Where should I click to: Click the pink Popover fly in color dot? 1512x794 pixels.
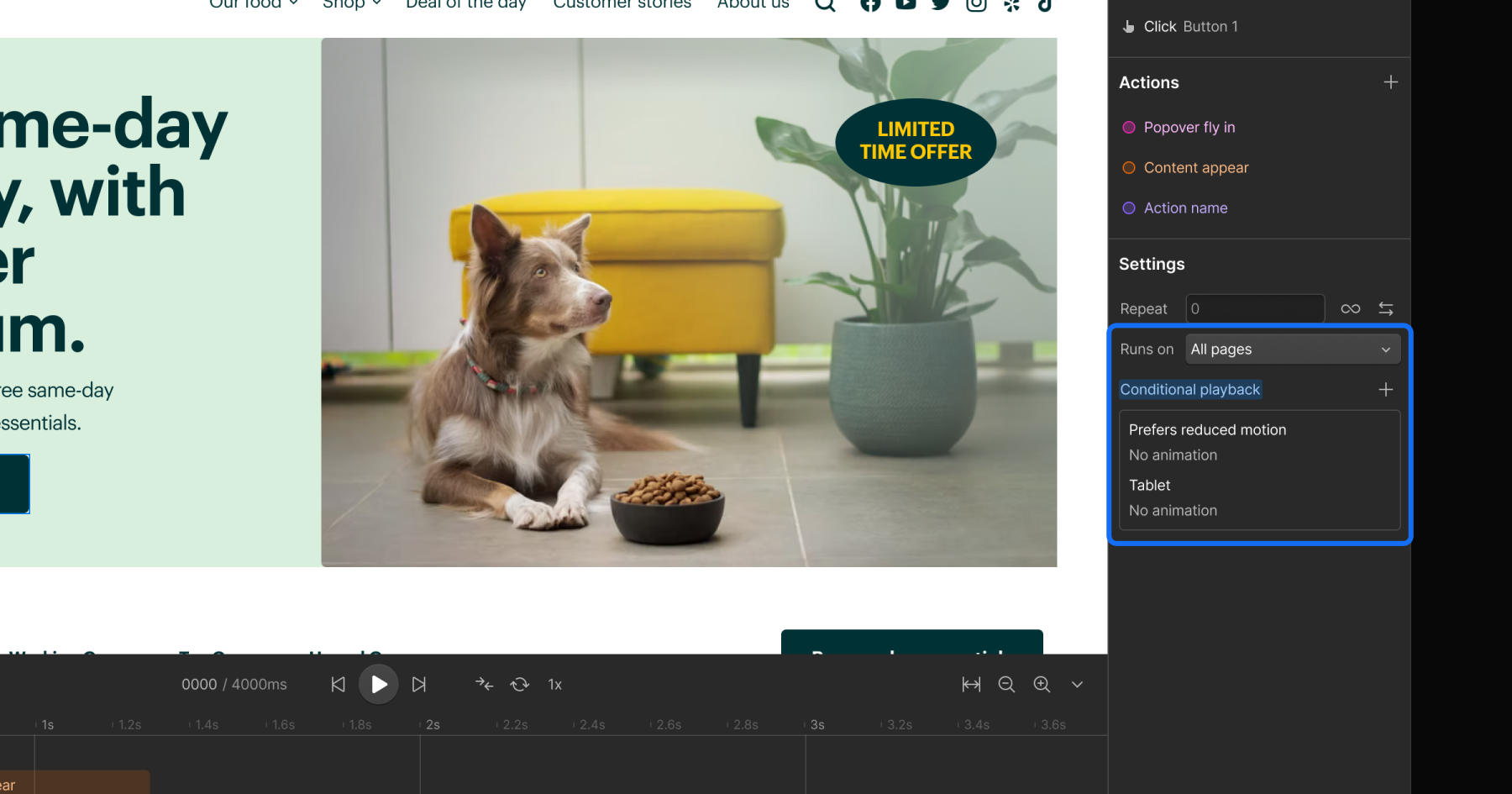(1129, 128)
